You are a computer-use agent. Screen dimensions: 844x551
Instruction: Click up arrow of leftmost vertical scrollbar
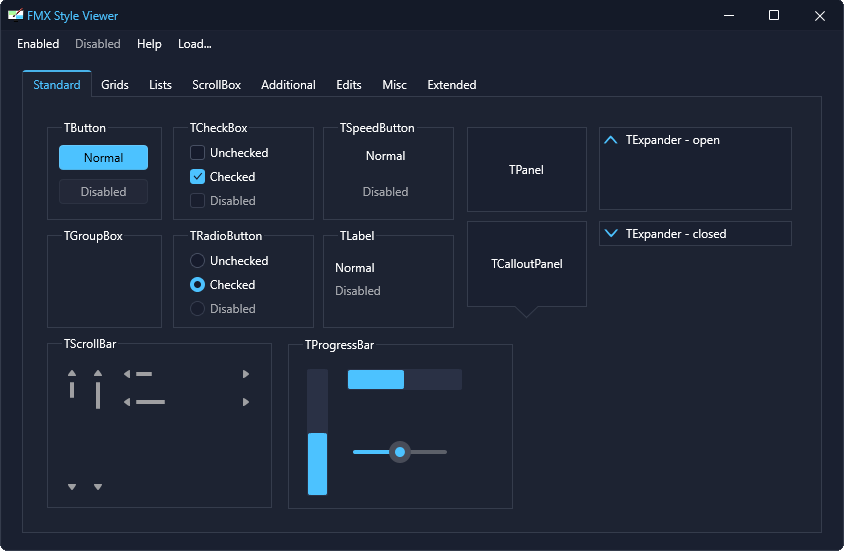[72, 373]
